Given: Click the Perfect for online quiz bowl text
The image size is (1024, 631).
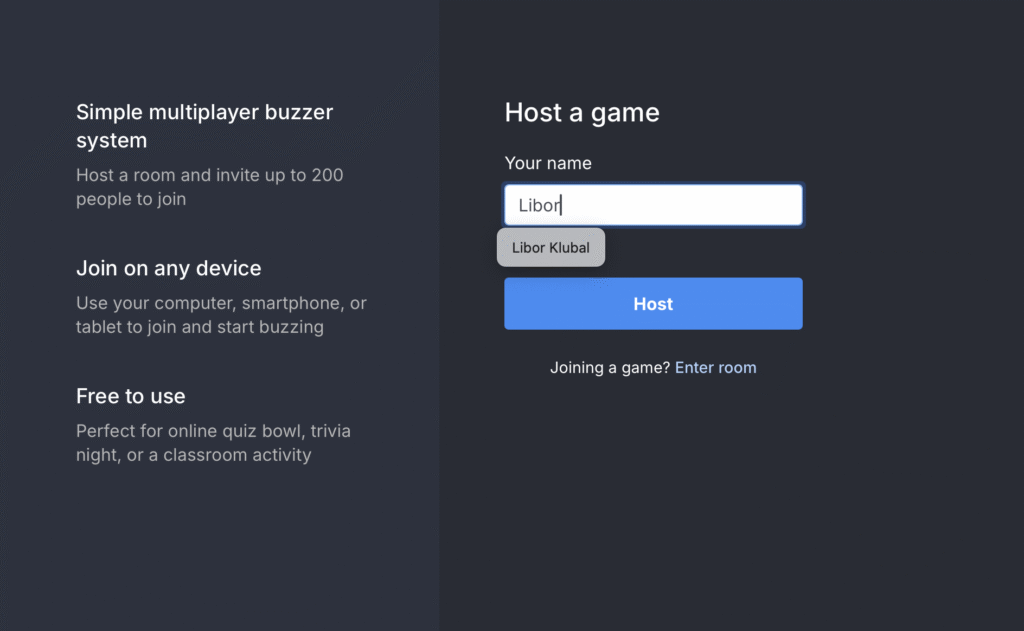Looking at the screenshot, I should pyautogui.click(x=214, y=443).
